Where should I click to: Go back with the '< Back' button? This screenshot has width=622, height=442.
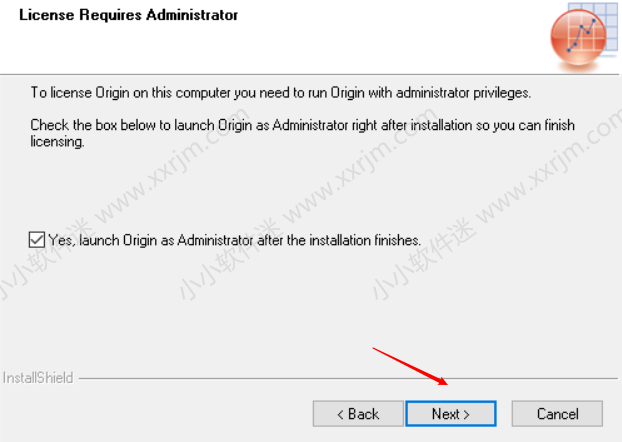[x=358, y=414]
